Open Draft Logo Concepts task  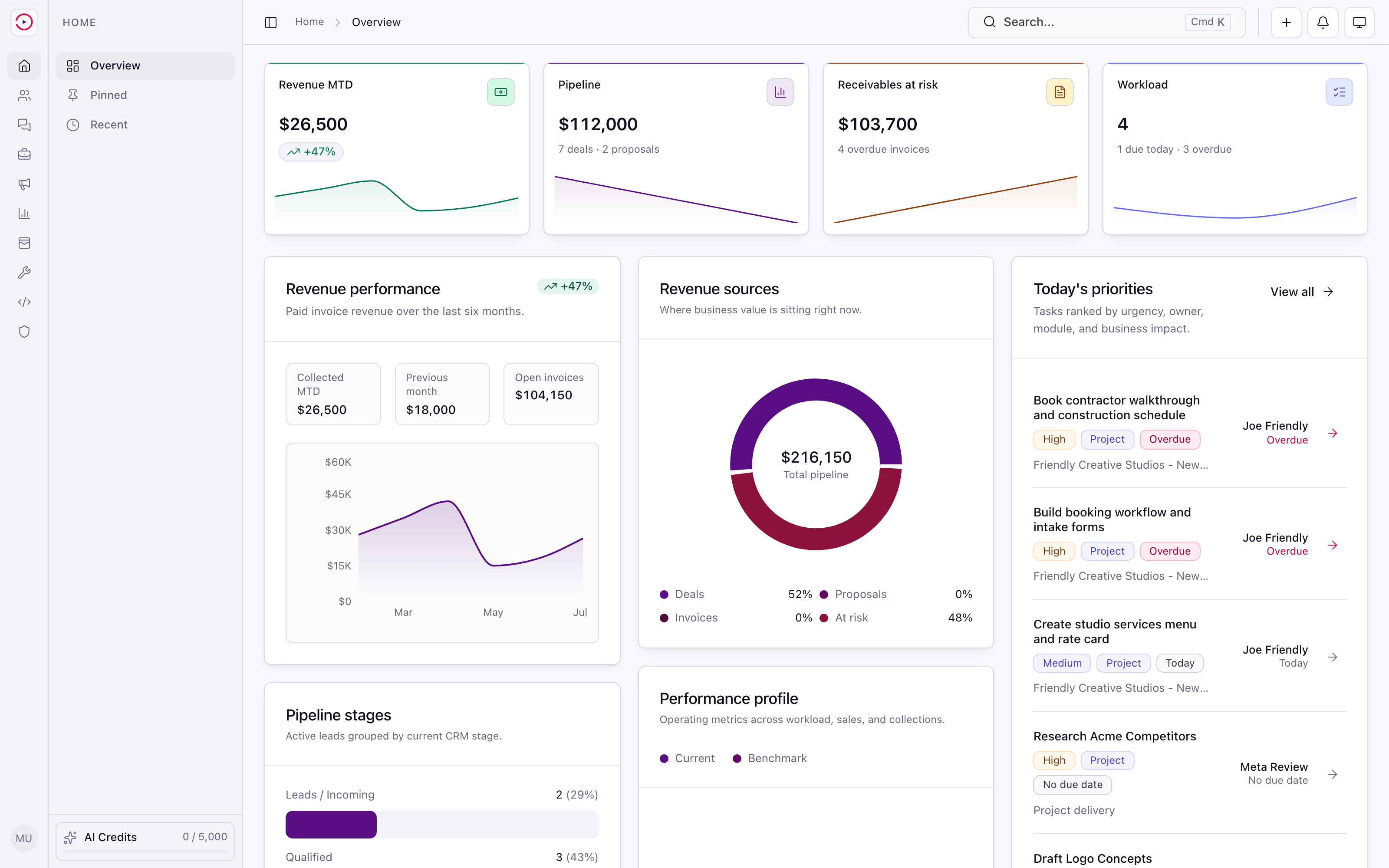(1092, 858)
